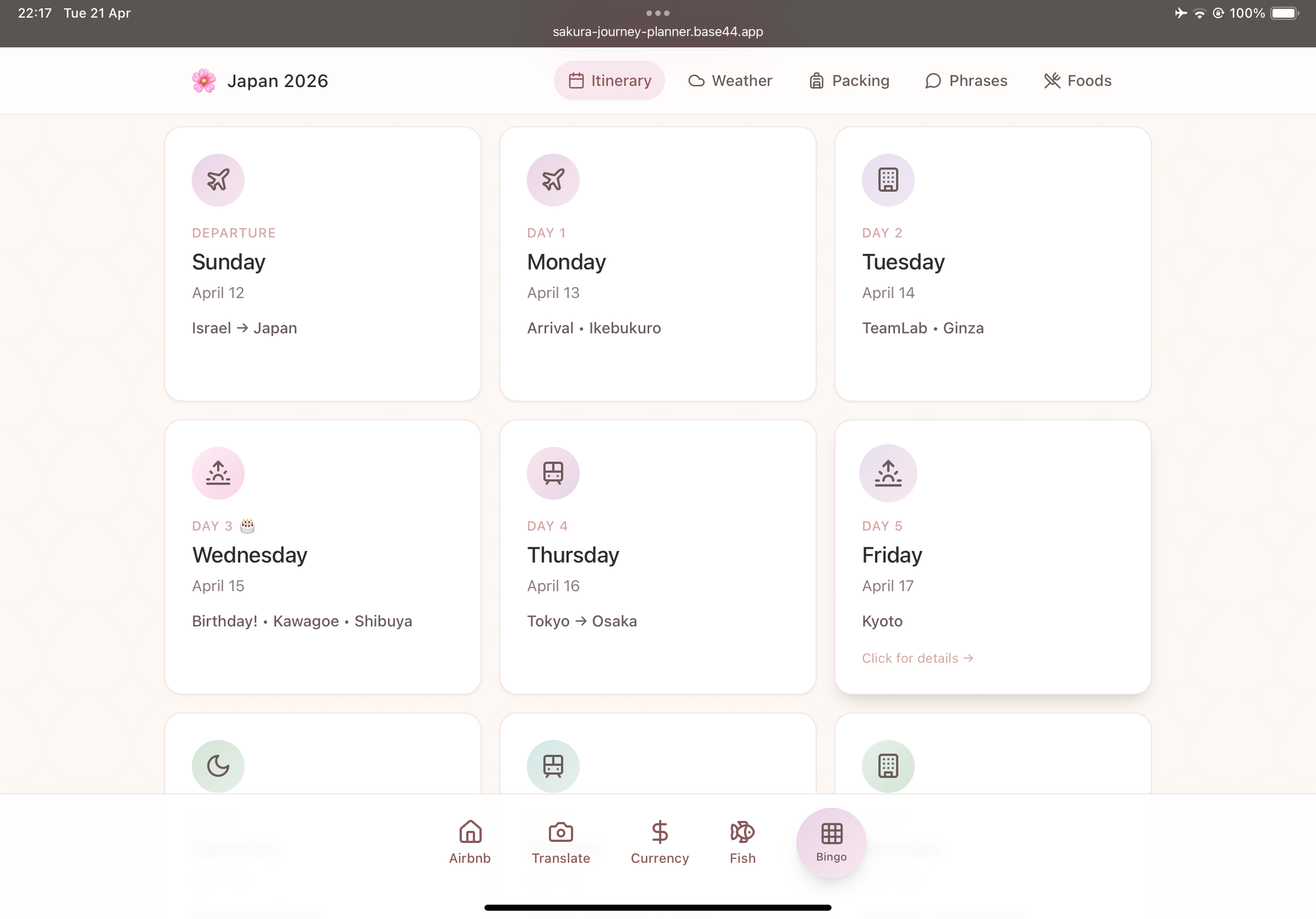Tap the battery indicator in status bar
Screen dimensions: 1316x919
click(x=1284, y=13)
